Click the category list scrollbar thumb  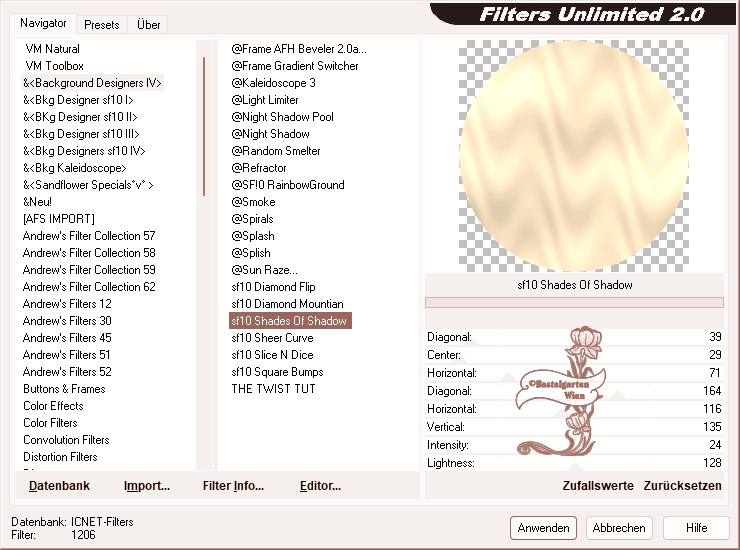coord(204,127)
